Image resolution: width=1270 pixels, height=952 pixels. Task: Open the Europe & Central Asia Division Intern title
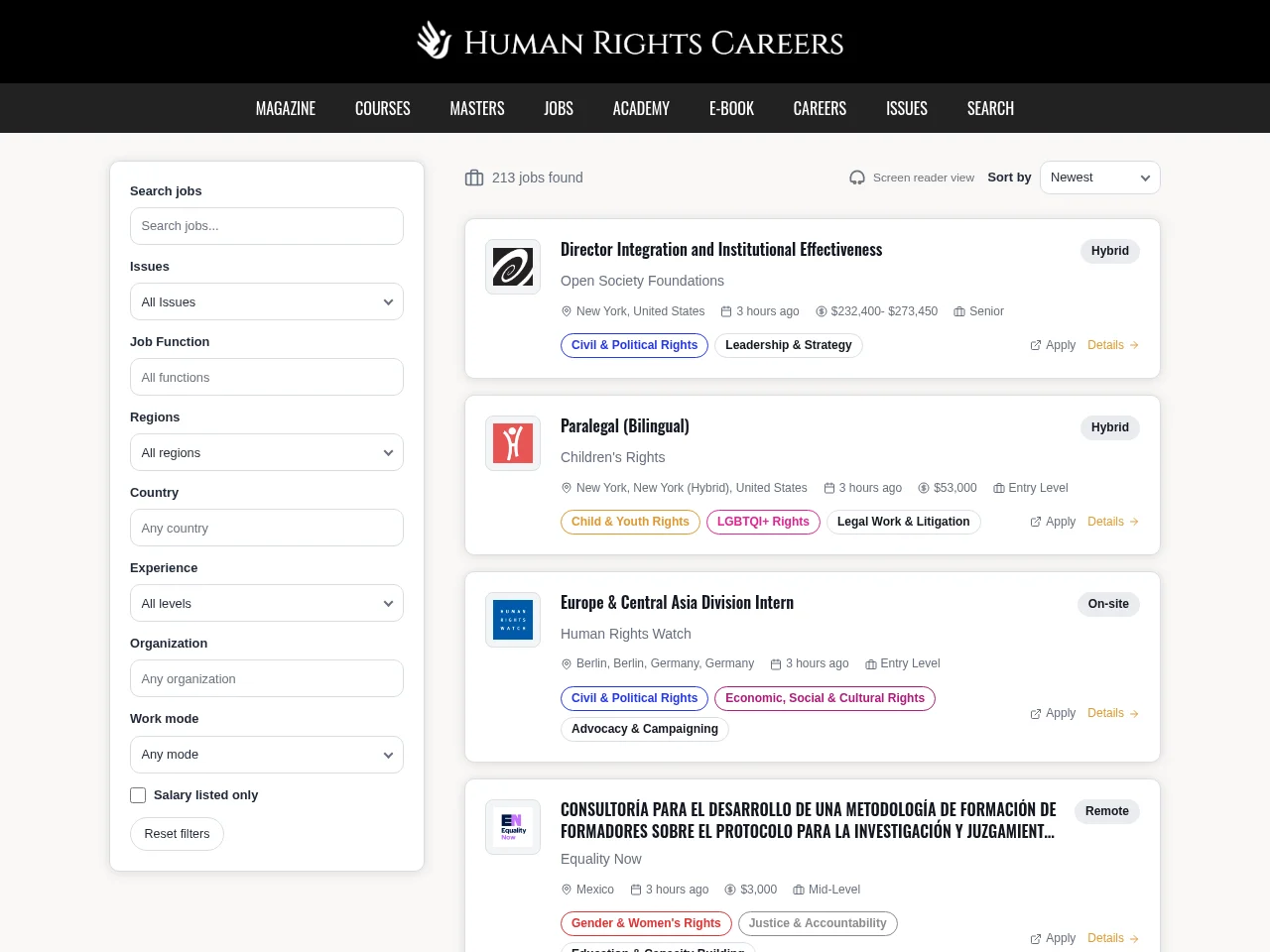677,603
